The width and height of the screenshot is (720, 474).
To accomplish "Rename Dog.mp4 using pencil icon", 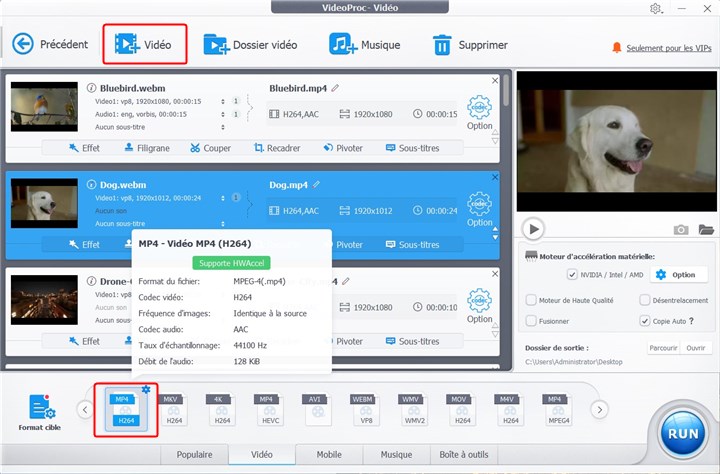I will click(x=316, y=185).
